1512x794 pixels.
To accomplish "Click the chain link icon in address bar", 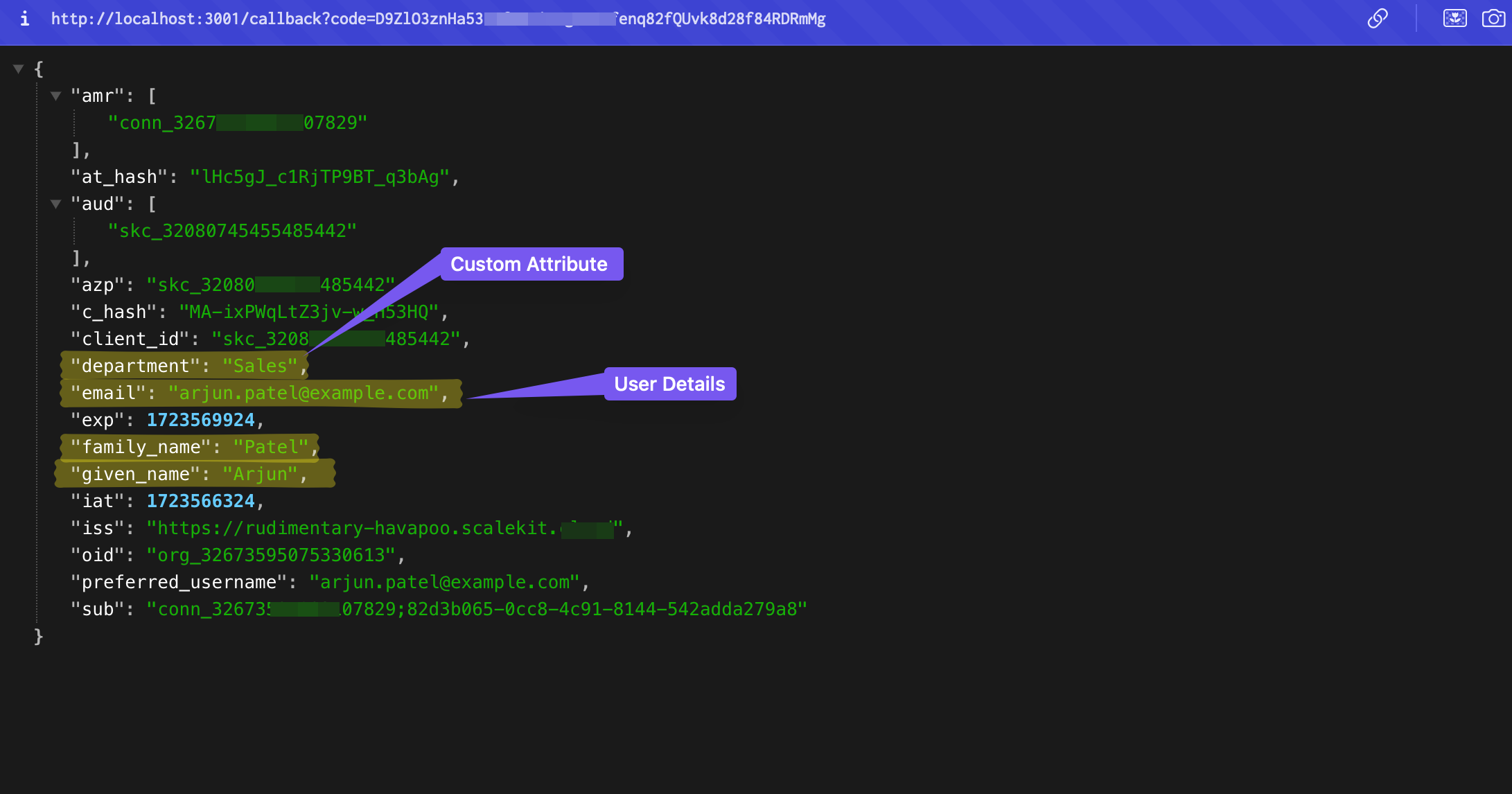I will click(1377, 19).
